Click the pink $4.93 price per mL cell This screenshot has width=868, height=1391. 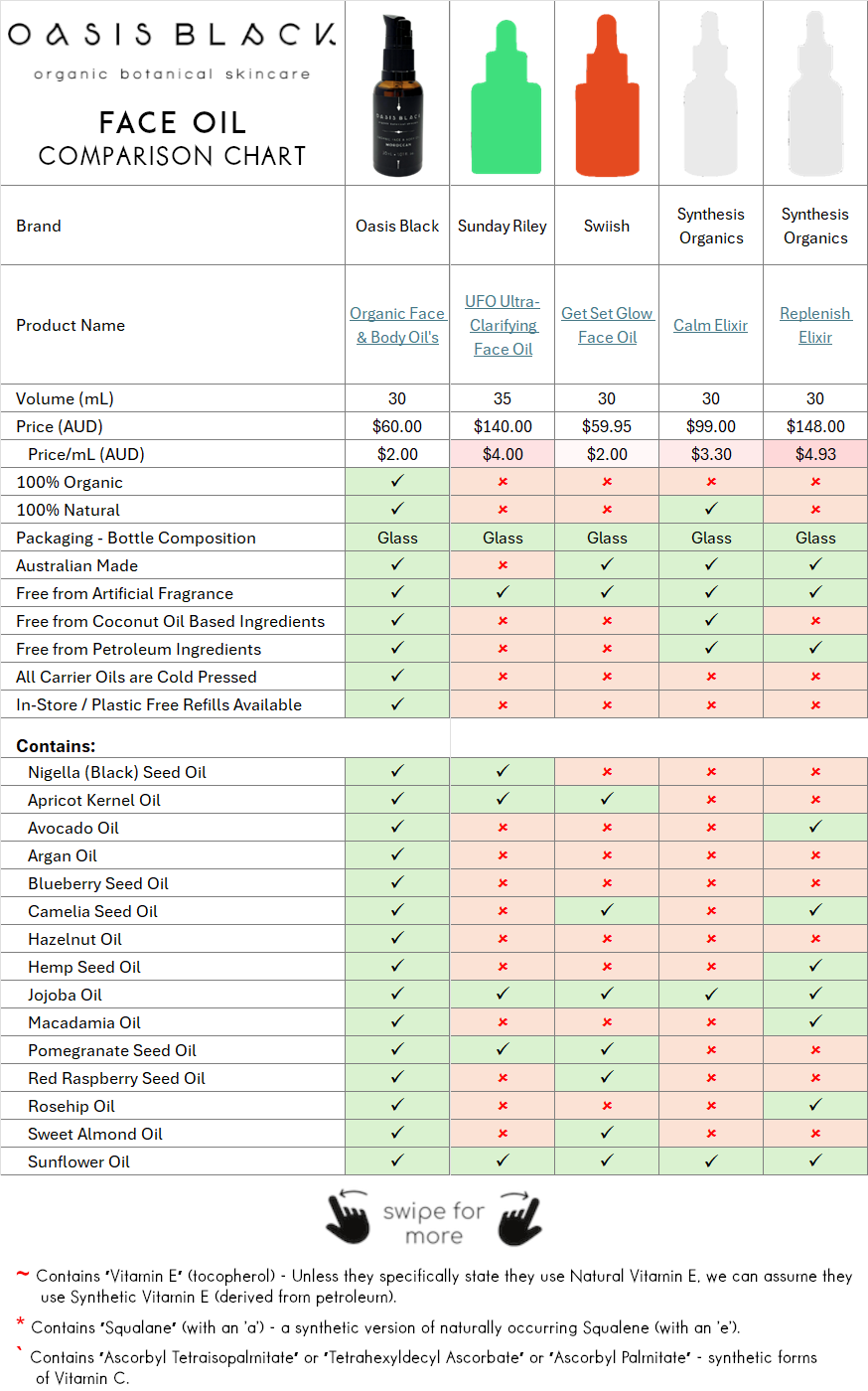[x=815, y=454]
